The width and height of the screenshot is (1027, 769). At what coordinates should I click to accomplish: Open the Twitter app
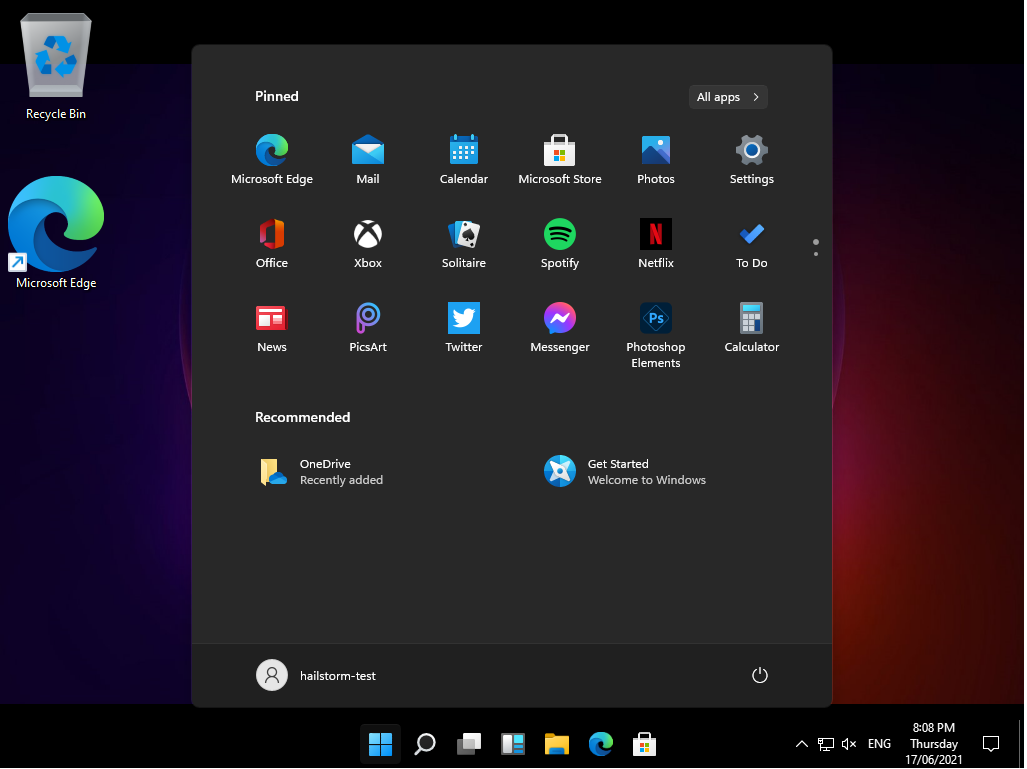pyautogui.click(x=464, y=328)
